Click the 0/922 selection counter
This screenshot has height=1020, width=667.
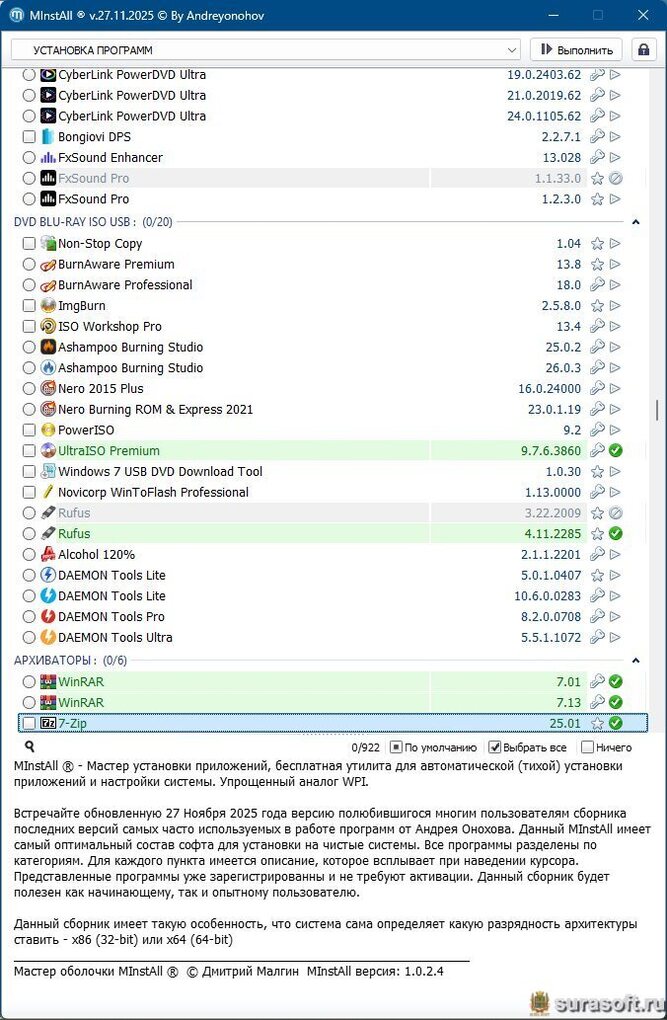point(366,747)
